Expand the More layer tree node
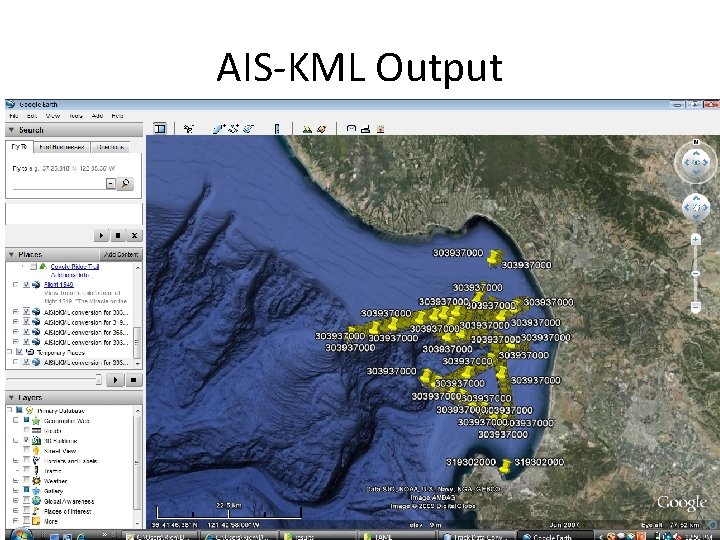720x540 pixels. click(x=16, y=521)
